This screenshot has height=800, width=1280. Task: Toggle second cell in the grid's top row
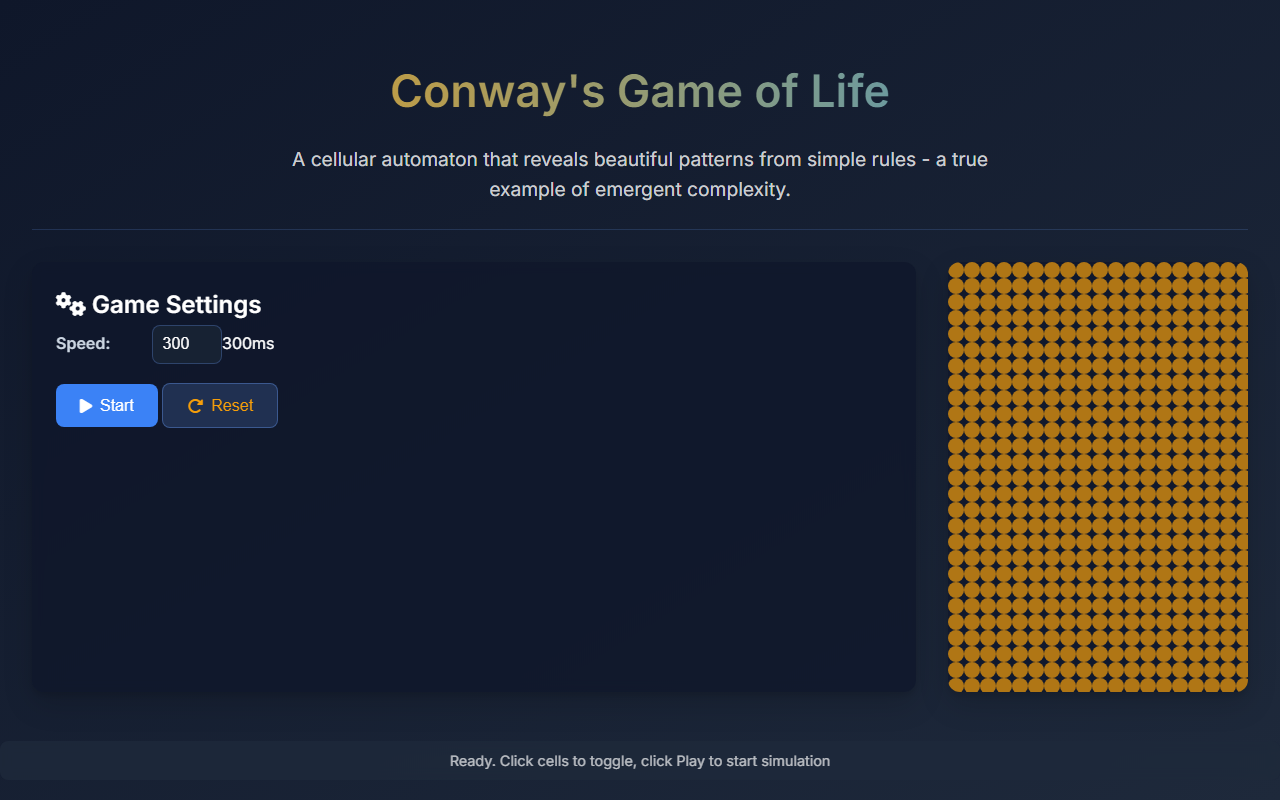pos(972,270)
